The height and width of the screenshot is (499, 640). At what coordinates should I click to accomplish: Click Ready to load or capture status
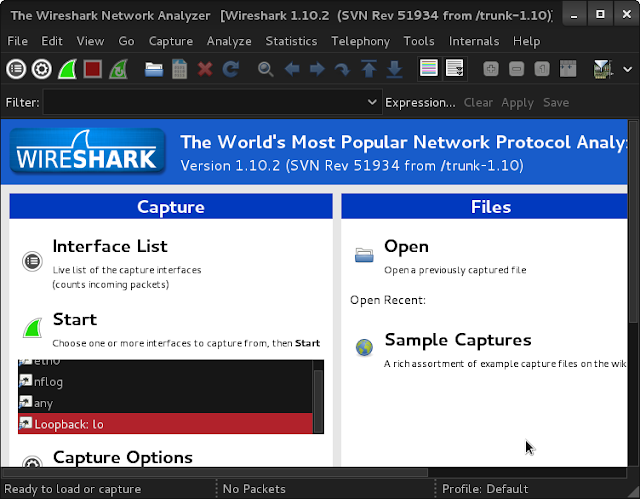[72, 489]
